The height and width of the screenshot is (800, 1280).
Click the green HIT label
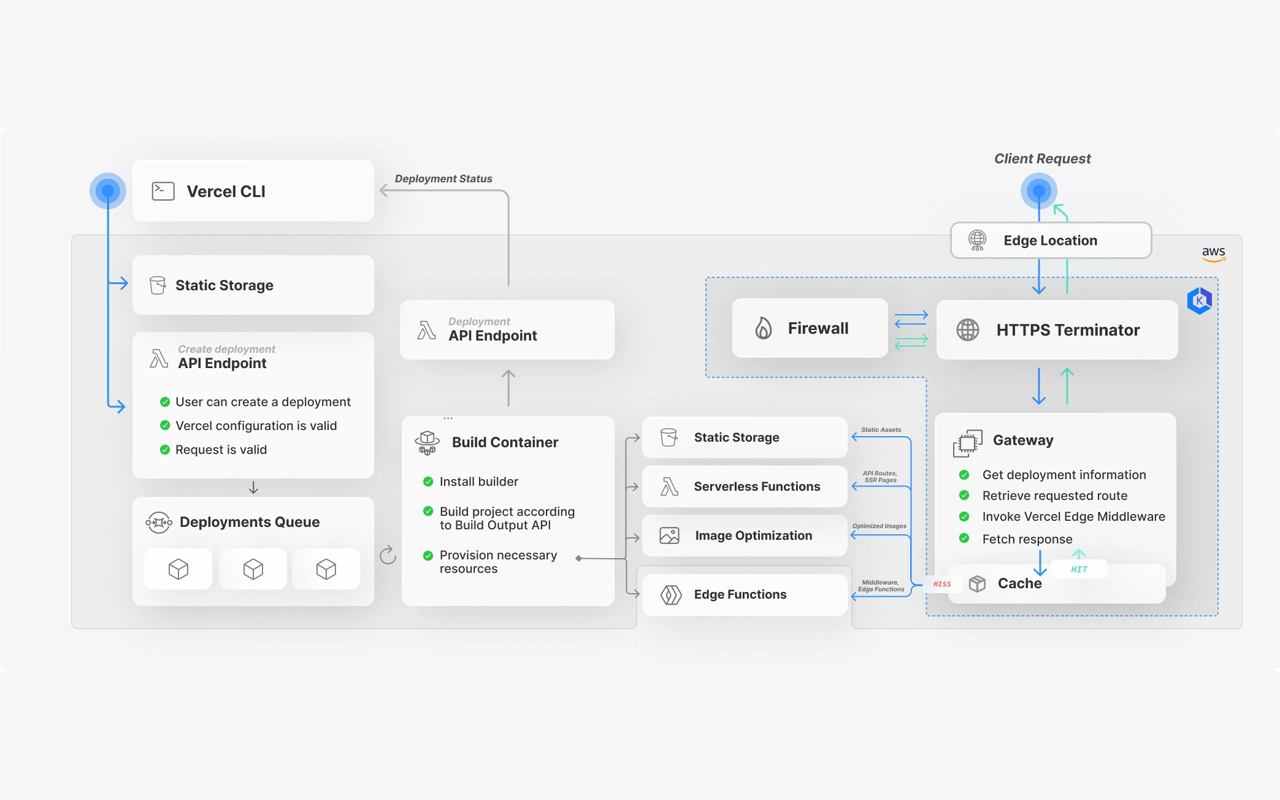1079,569
